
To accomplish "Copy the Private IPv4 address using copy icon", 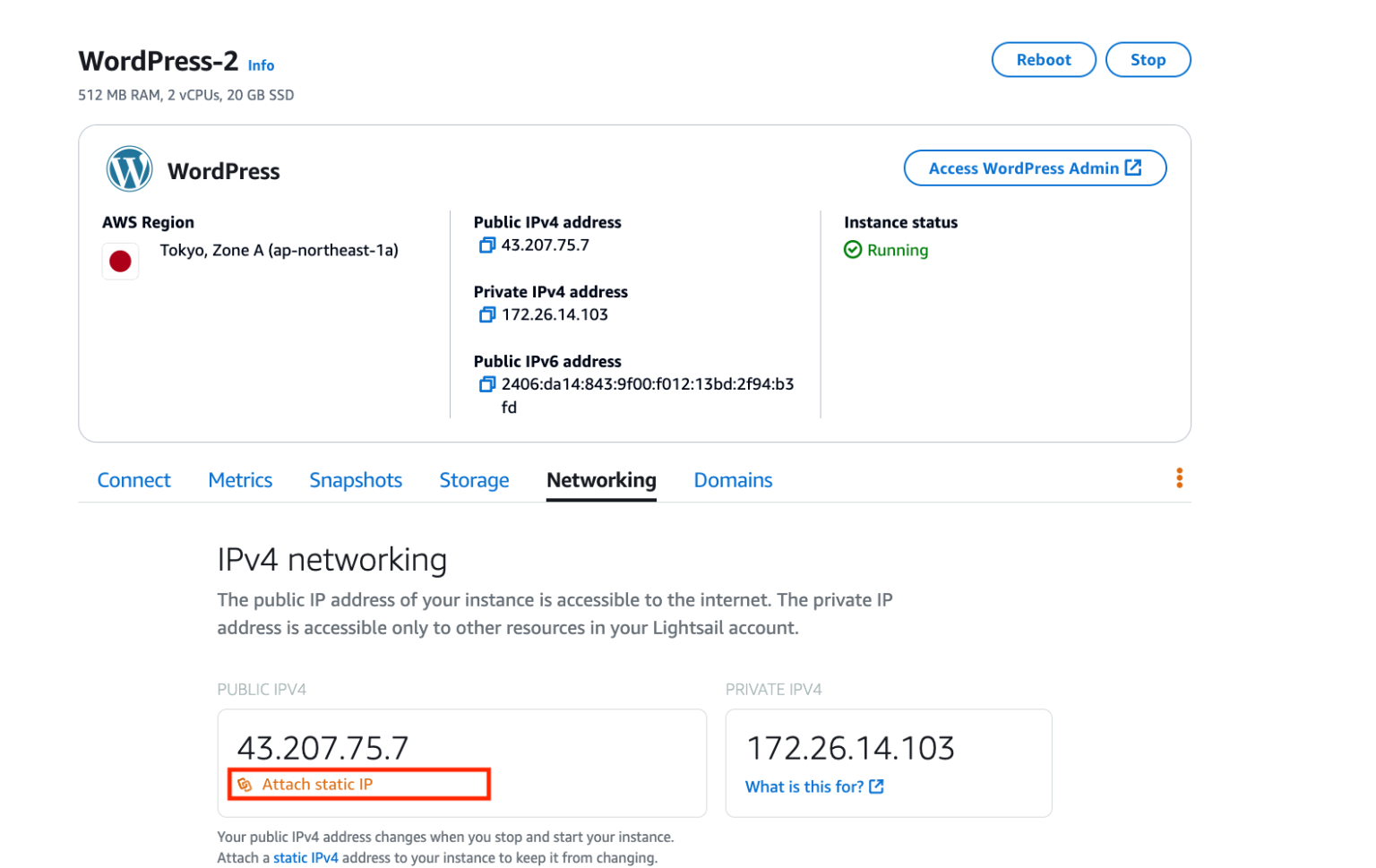I will (x=487, y=314).
